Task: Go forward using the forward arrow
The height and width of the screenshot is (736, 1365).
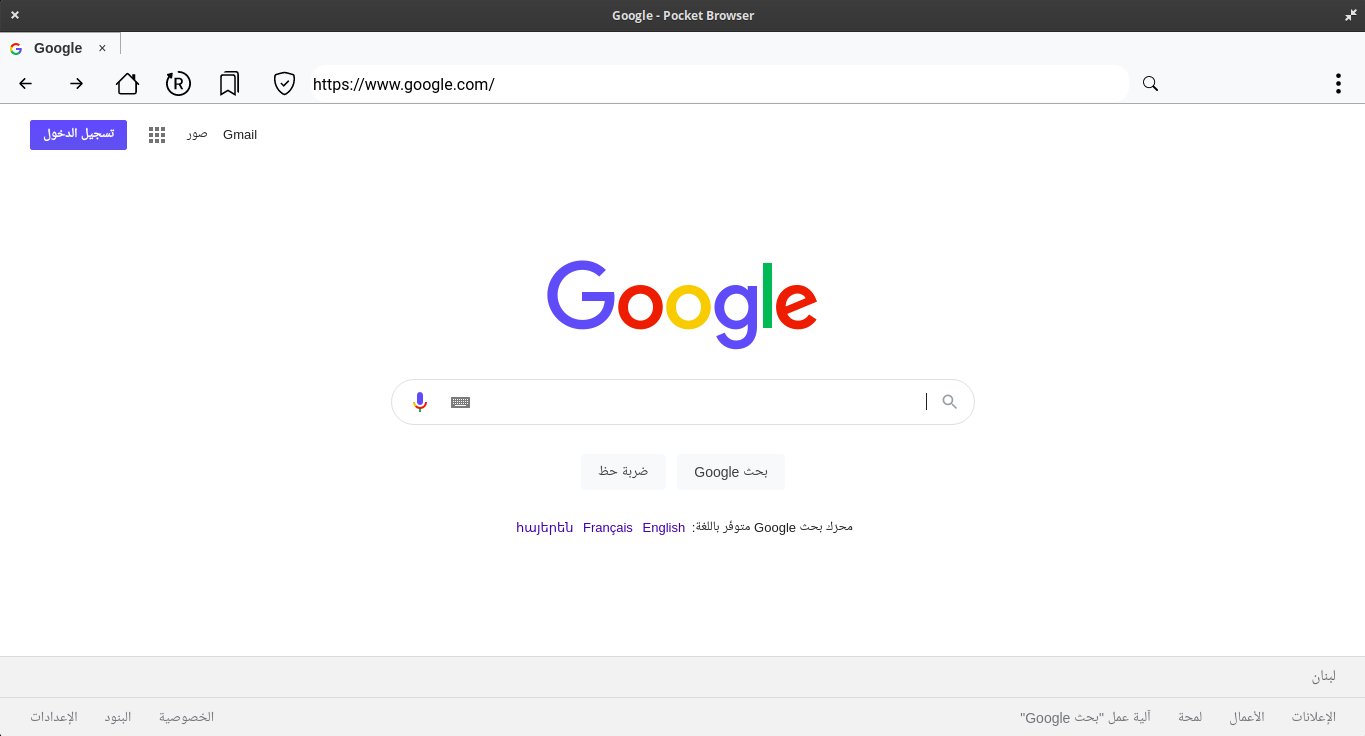Action: click(x=77, y=84)
